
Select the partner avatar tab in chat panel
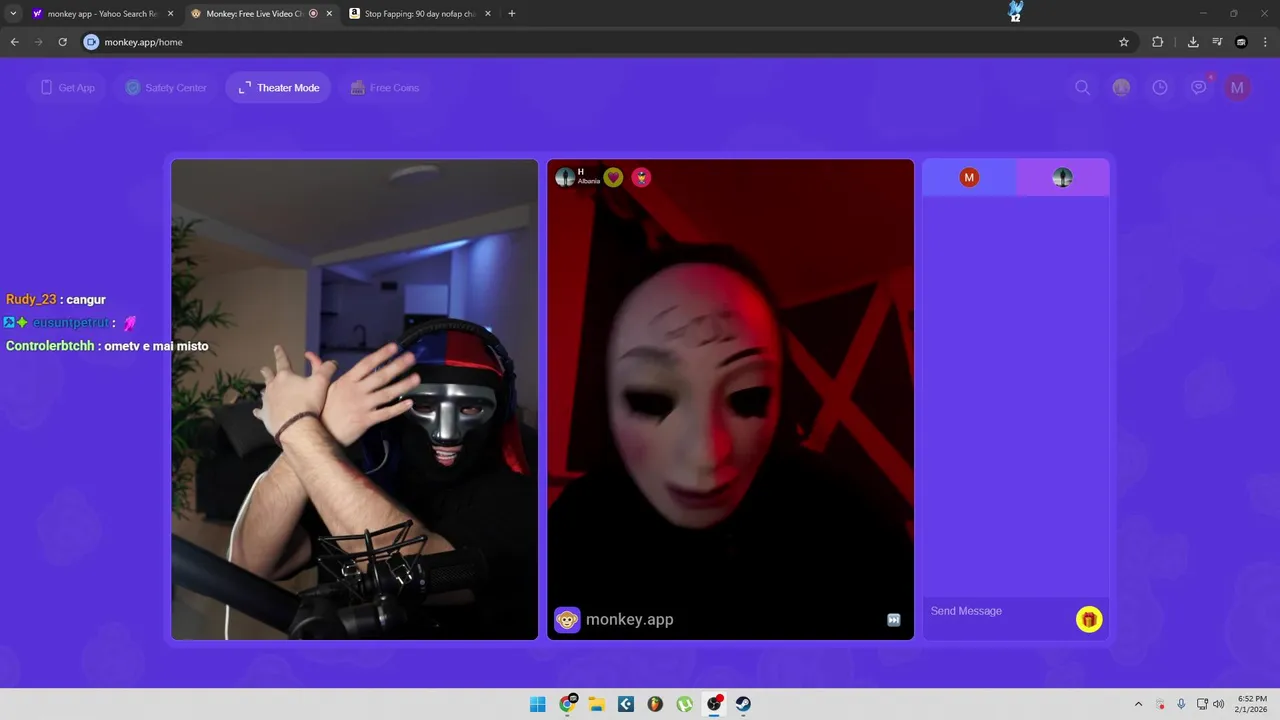point(1062,178)
